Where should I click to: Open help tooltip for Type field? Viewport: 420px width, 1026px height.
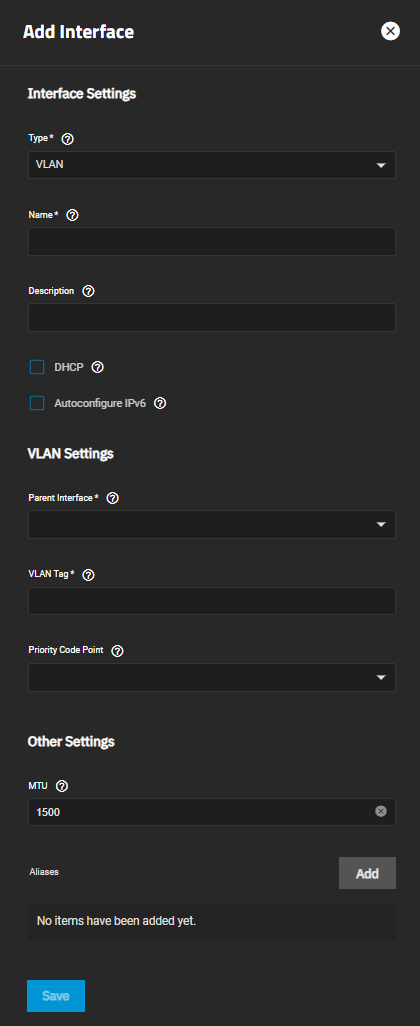pyautogui.click(x=67, y=139)
